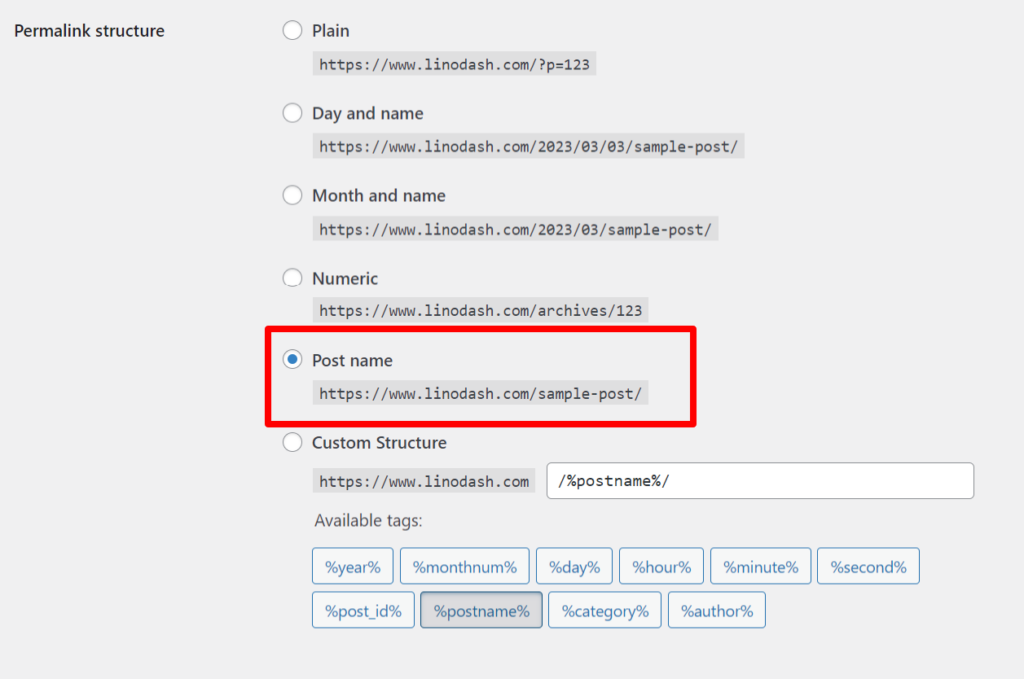
Task: Add the %category% tag to structure
Action: click(604, 609)
